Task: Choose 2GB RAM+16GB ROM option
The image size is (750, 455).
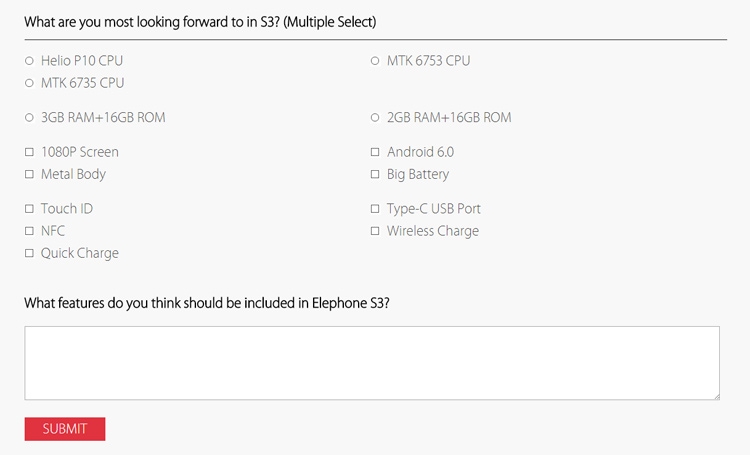Action: point(375,118)
